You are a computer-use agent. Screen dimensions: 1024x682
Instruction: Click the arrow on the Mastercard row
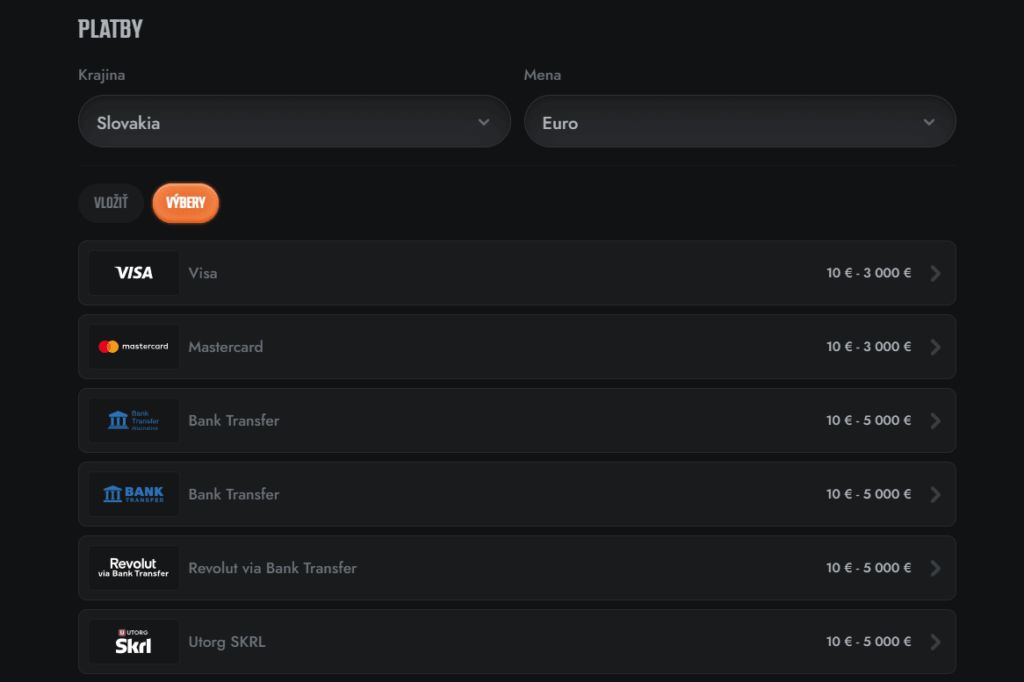[935, 347]
